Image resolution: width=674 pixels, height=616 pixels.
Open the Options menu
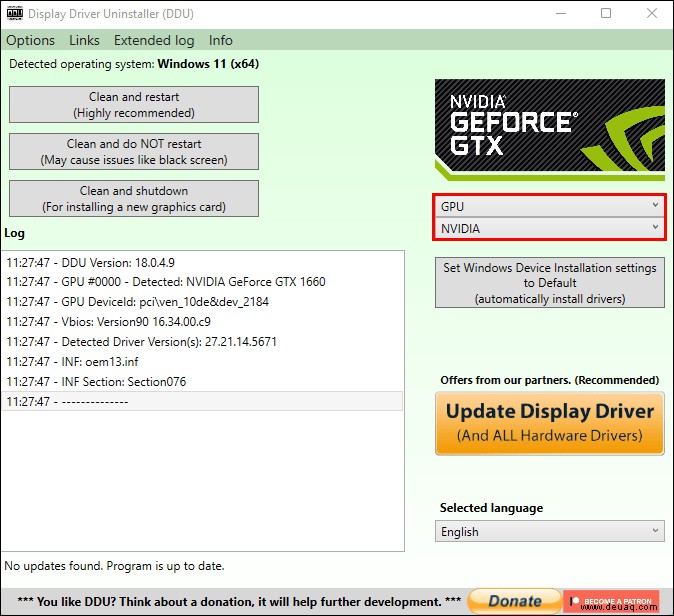(x=31, y=40)
